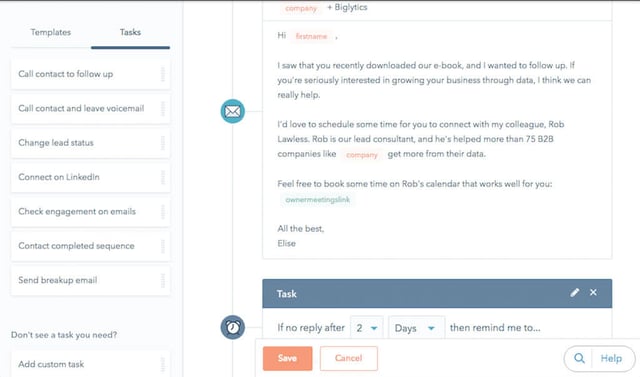640x377 pixels.
Task: Click the drag handle on Contact completed sequence
Action: [162, 246]
